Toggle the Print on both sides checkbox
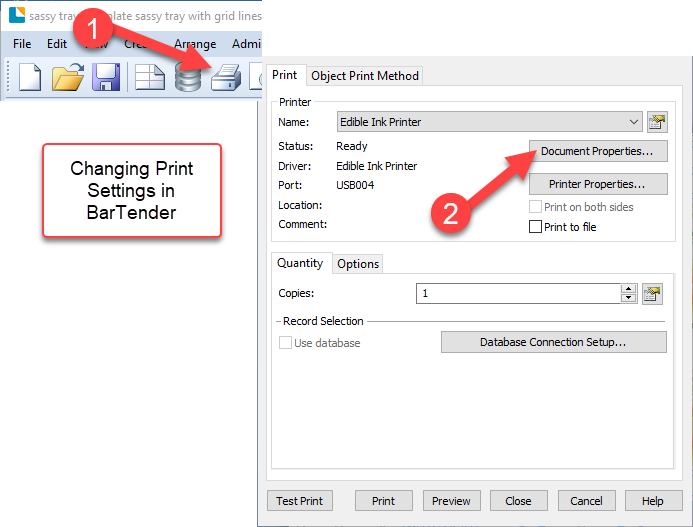Viewport: 693px width, 527px height. (535, 207)
